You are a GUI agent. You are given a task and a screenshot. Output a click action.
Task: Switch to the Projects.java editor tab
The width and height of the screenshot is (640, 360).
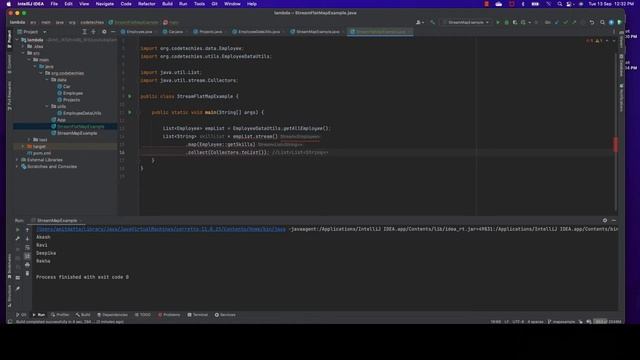coord(208,32)
